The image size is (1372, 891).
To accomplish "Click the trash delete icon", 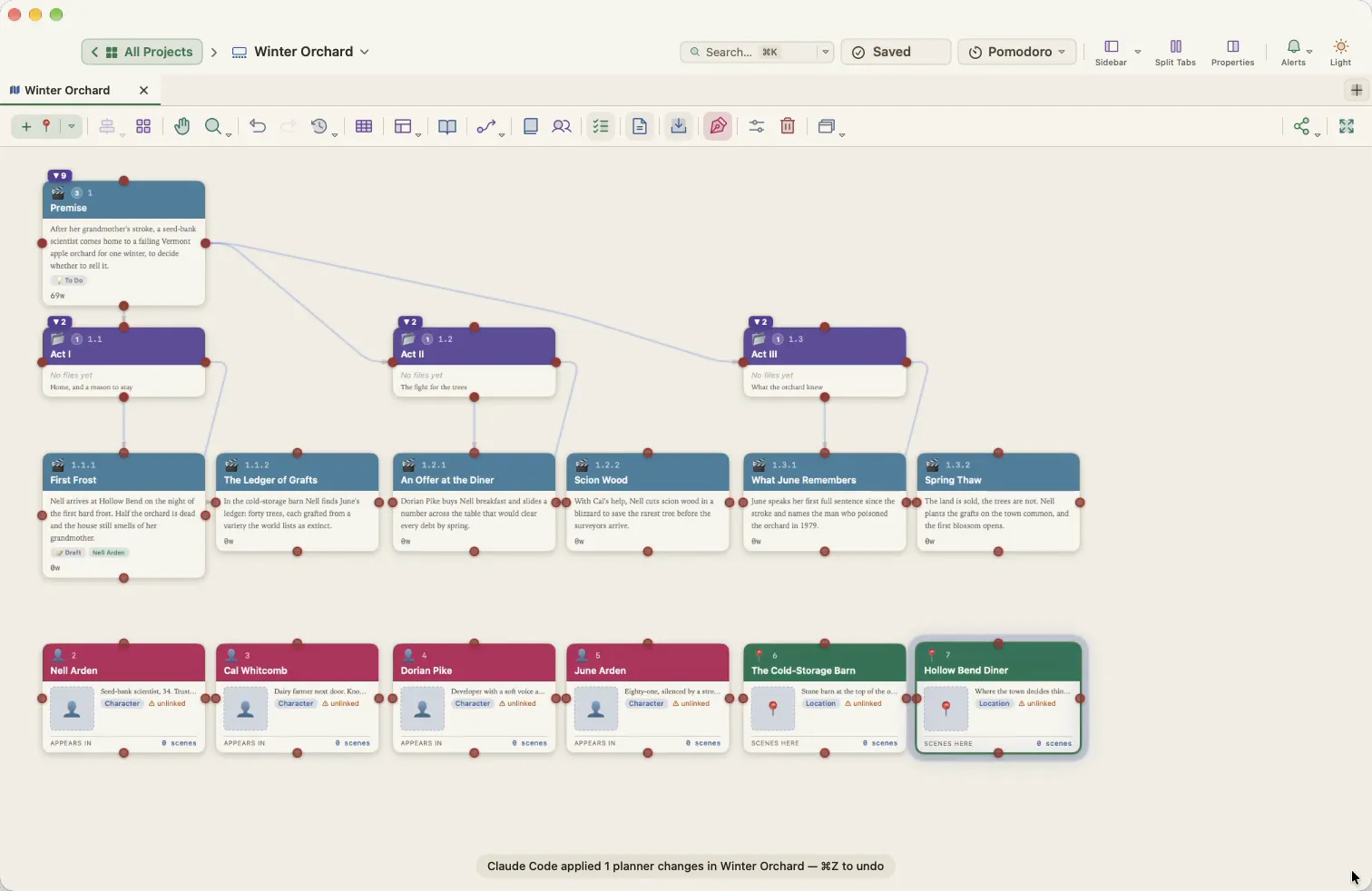I will [788, 126].
